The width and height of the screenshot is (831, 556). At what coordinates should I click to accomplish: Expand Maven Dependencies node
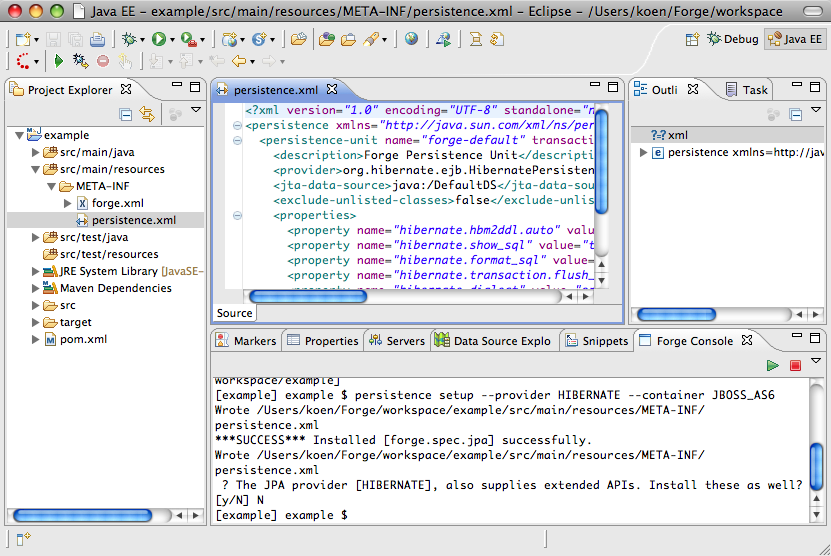36,288
